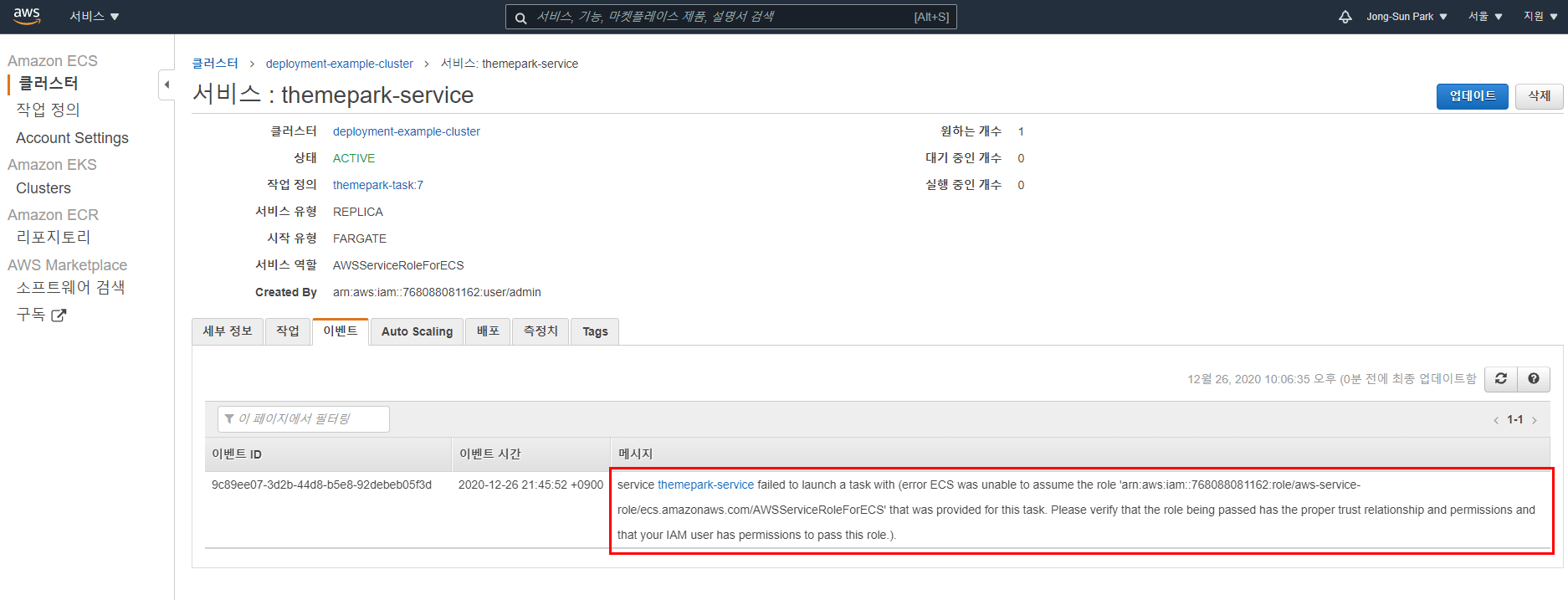Open the 서비스 dropdown menu
Screen dimensions: 1568x600
pos(95,17)
